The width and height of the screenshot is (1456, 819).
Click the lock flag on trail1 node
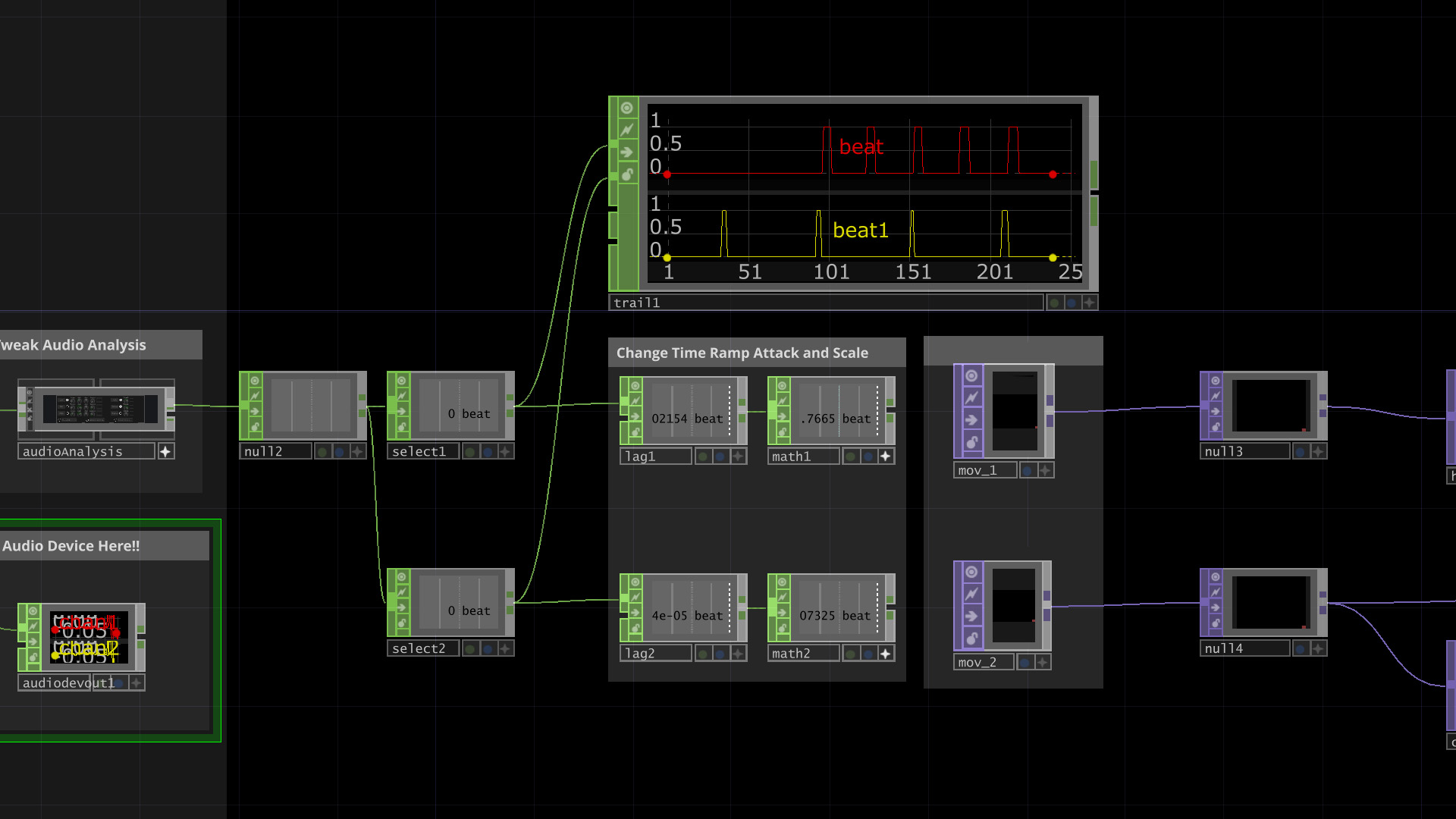(627, 174)
